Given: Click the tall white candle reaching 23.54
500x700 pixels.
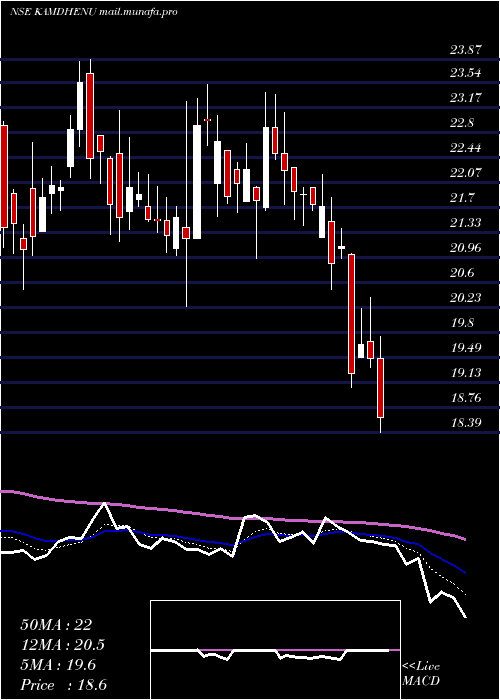Looking at the screenshot, I should 80,106.
